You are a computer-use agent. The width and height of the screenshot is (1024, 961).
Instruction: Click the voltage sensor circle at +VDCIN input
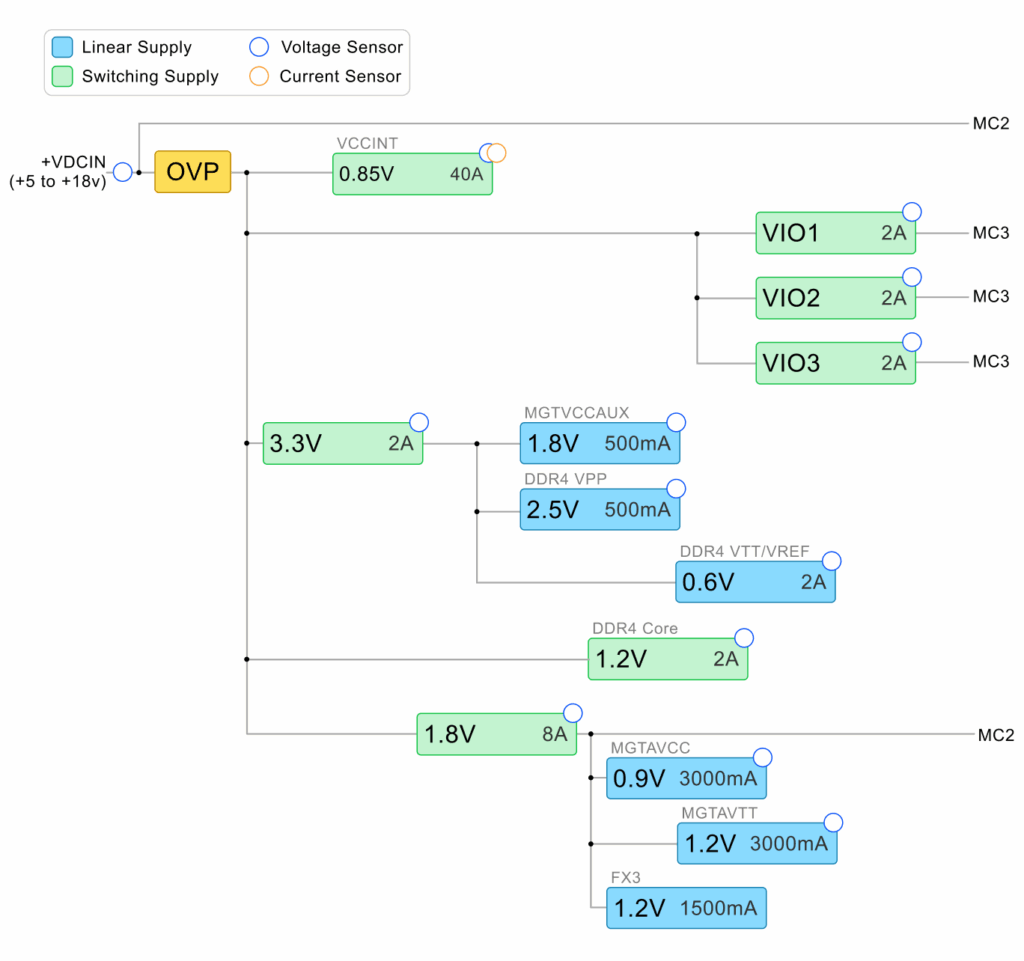[123, 172]
